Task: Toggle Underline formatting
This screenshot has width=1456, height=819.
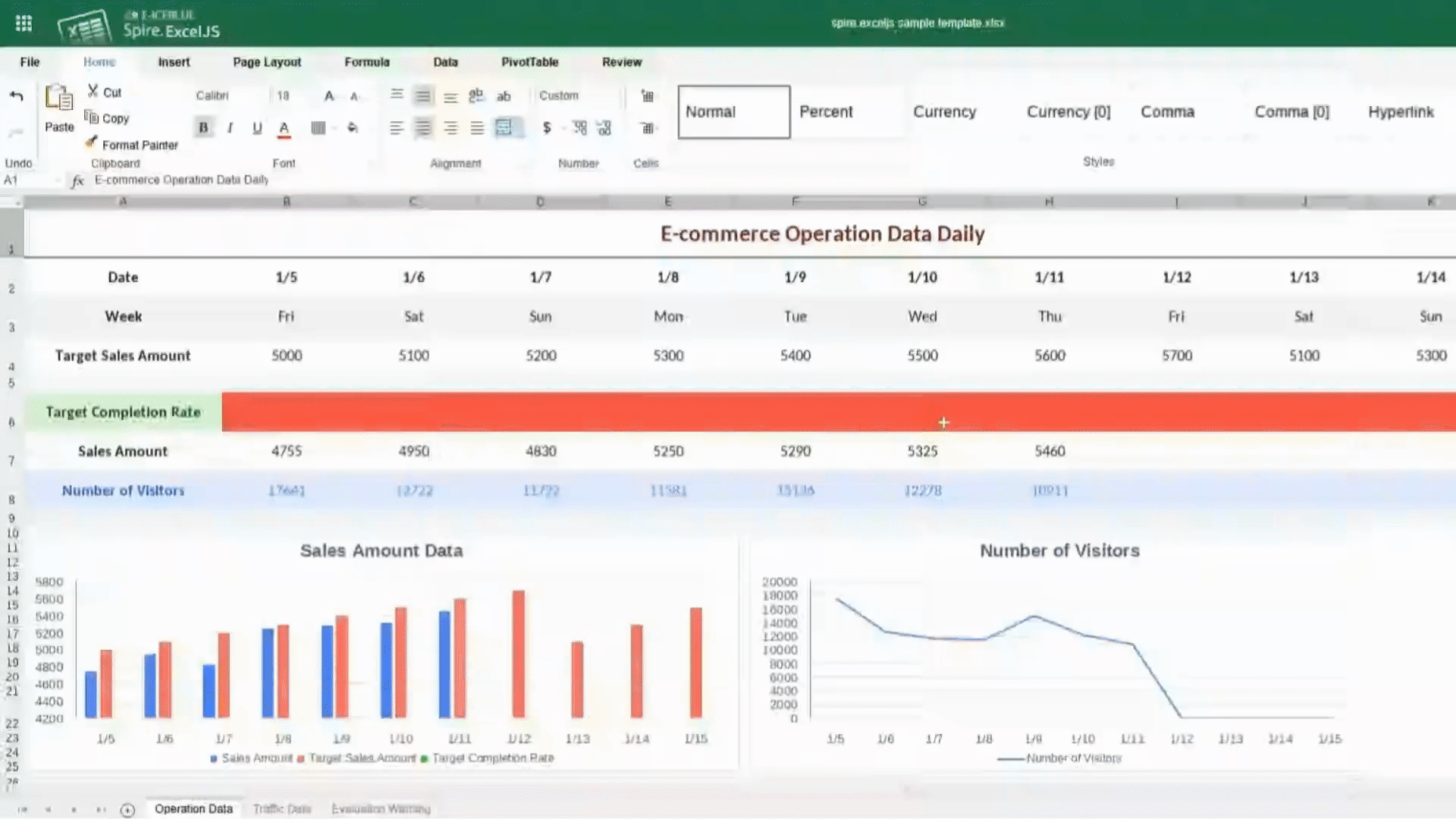Action: point(257,127)
